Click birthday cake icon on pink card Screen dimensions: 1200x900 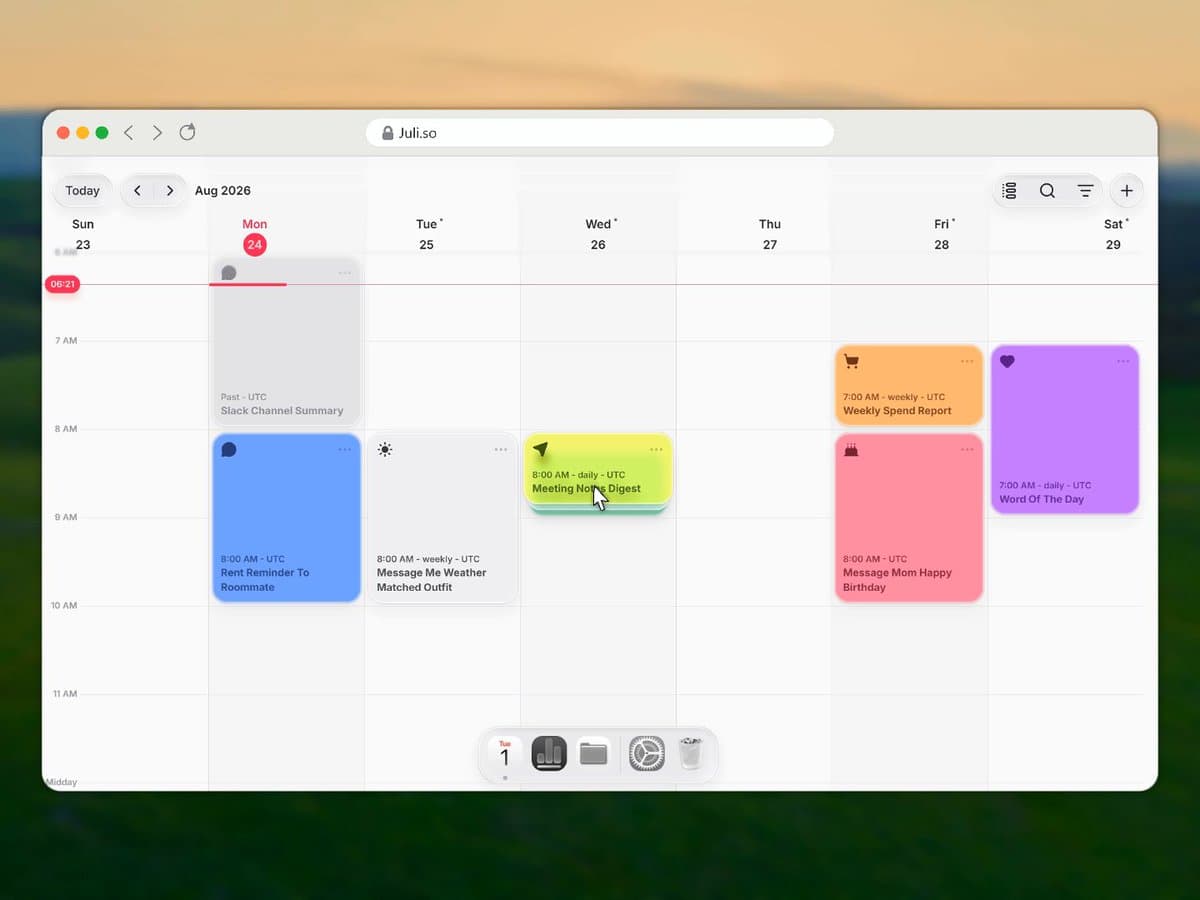852,450
